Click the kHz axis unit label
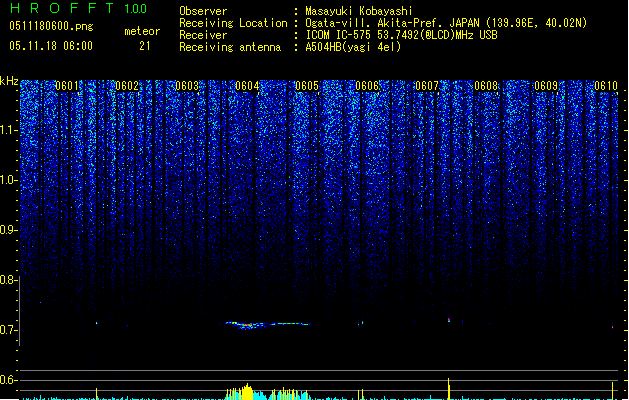This screenshot has width=629, height=400. coord(9,81)
